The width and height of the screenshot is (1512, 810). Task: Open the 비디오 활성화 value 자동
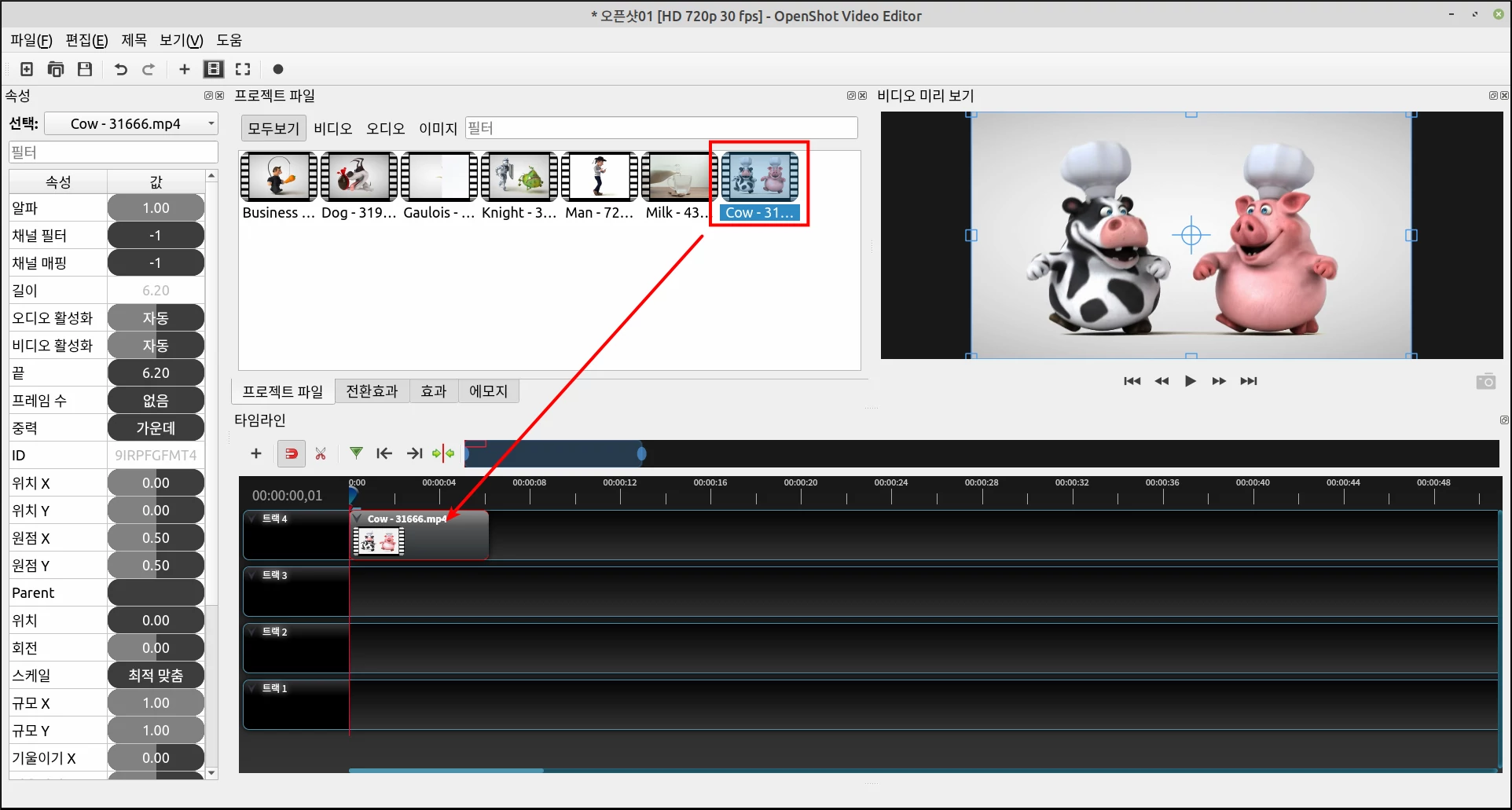[156, 346]
